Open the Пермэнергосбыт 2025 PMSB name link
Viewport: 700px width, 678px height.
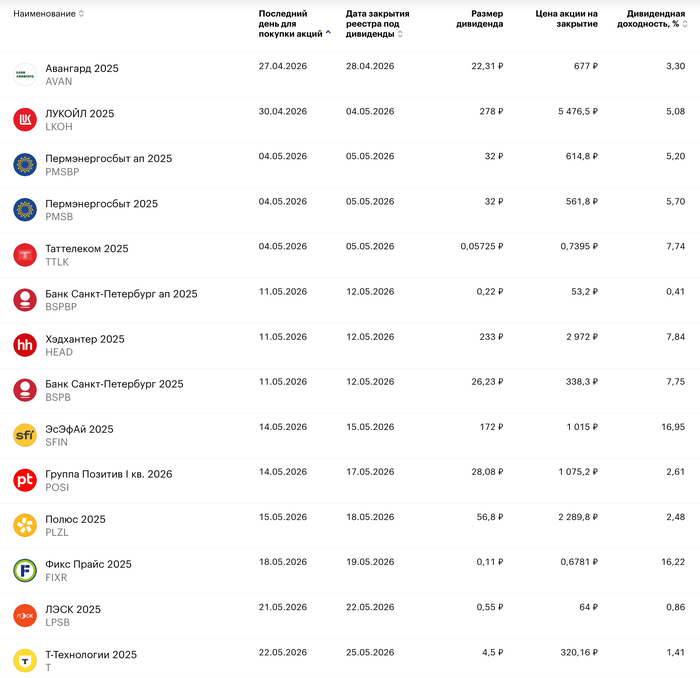click(x=101, y=204)
